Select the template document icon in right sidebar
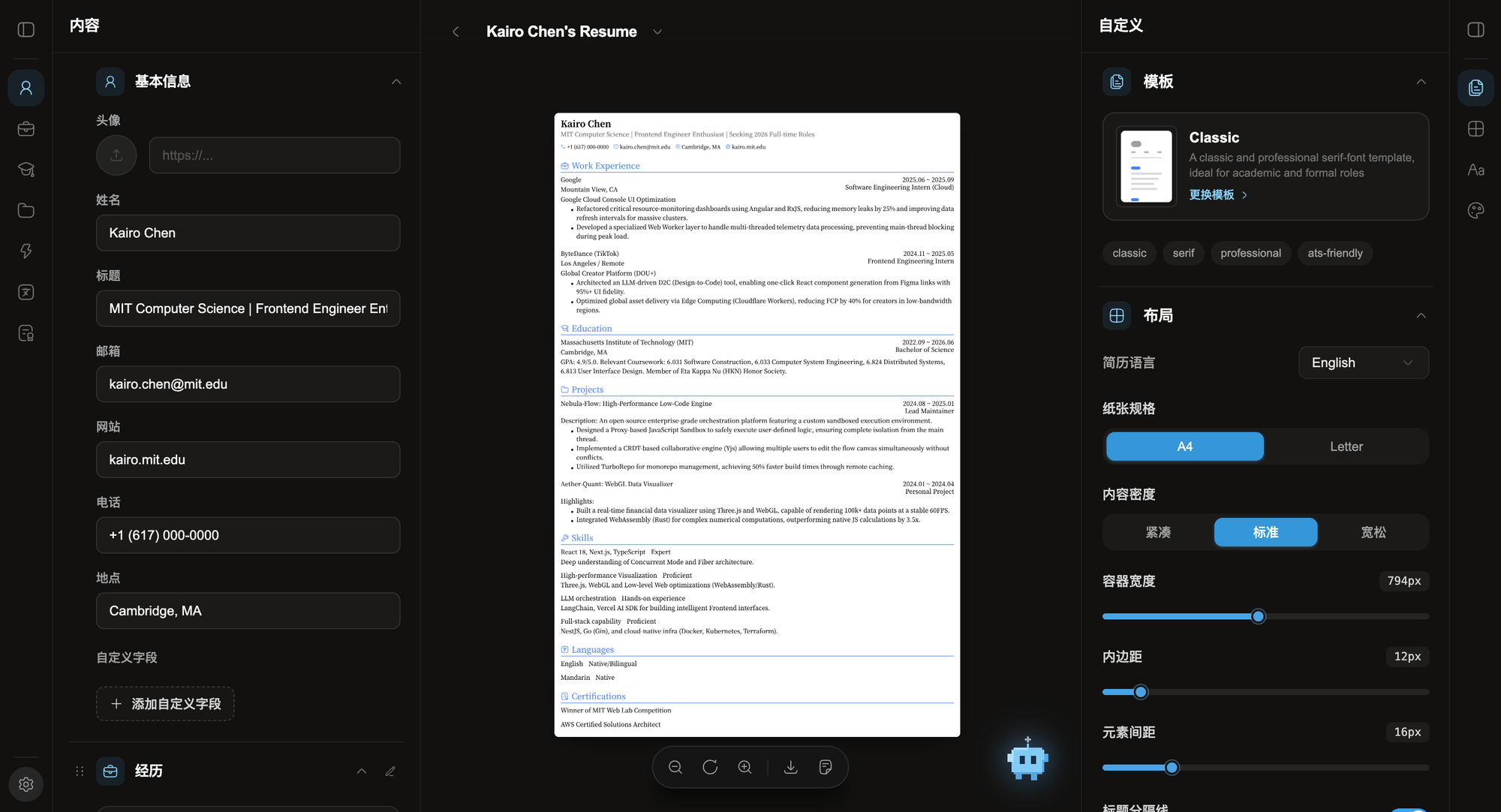The width and height of the screenshot is (1501, 812). tap(1475, 88)
